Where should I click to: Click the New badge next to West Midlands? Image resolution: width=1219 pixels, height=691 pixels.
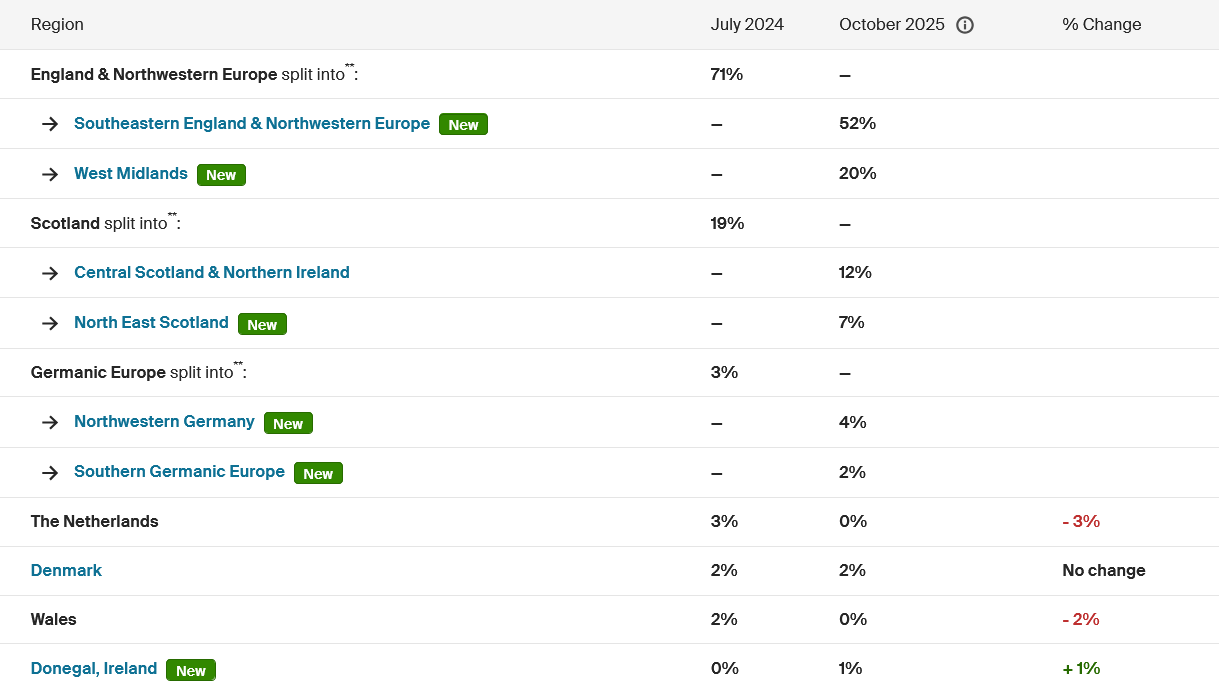pos(221,174)
